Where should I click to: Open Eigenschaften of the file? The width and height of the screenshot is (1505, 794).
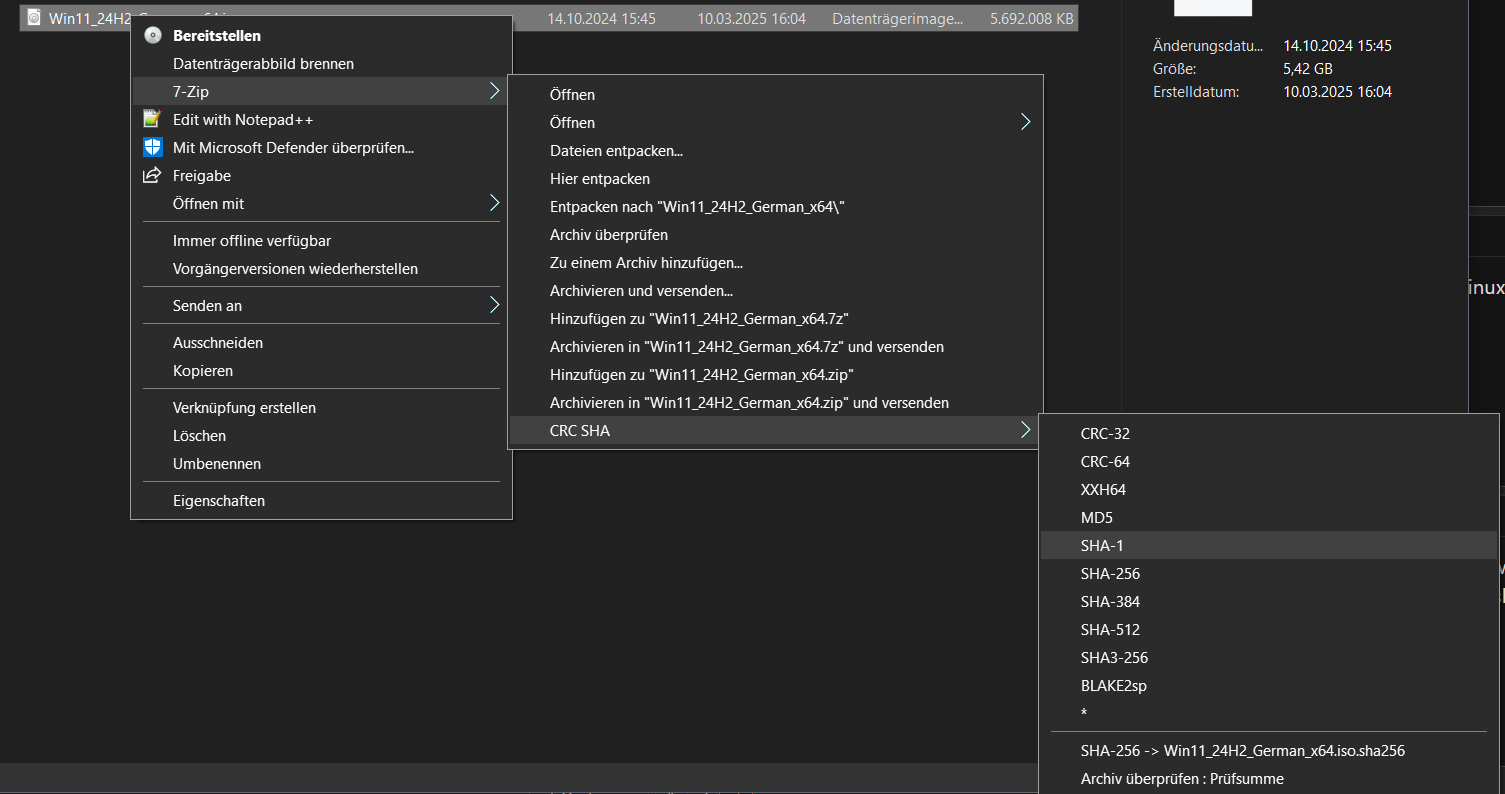pyautogui.click(x=321, y=501)
